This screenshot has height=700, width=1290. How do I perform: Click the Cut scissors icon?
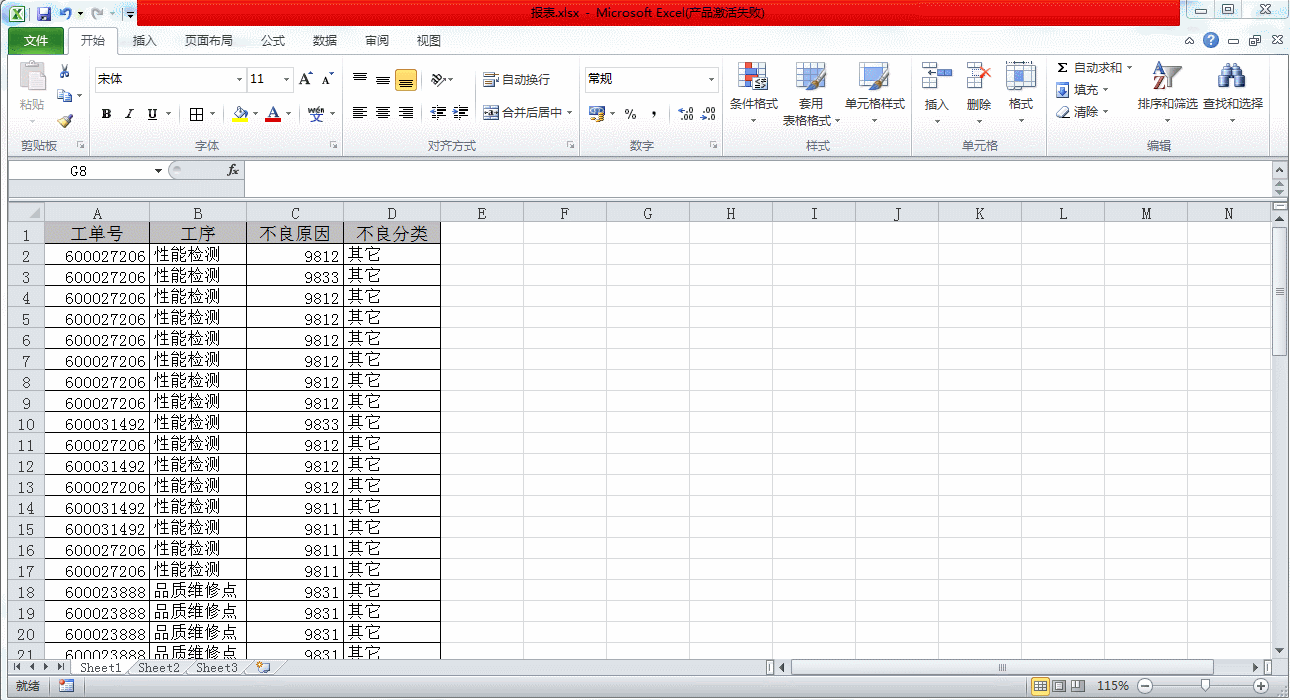[65, 72]
